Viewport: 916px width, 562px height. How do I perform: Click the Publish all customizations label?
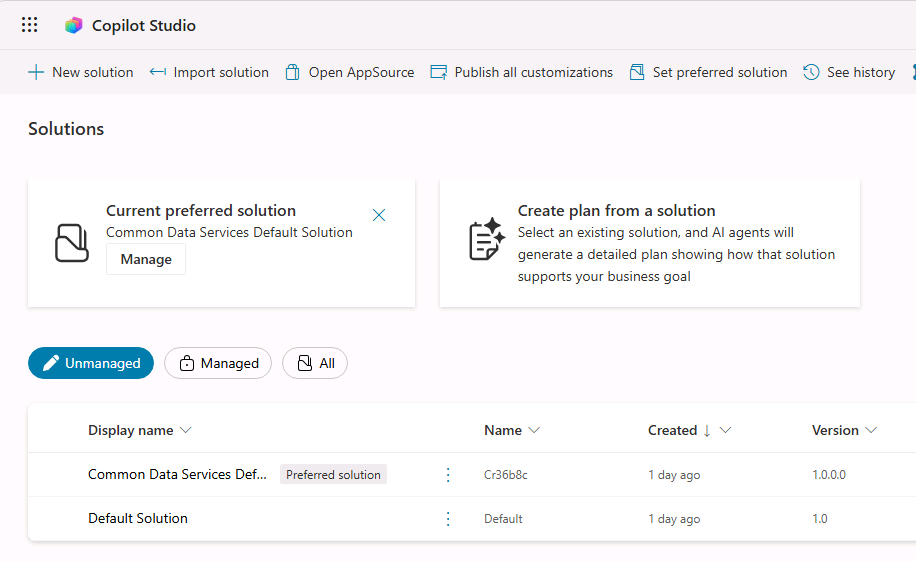click(x=533, y=72)
